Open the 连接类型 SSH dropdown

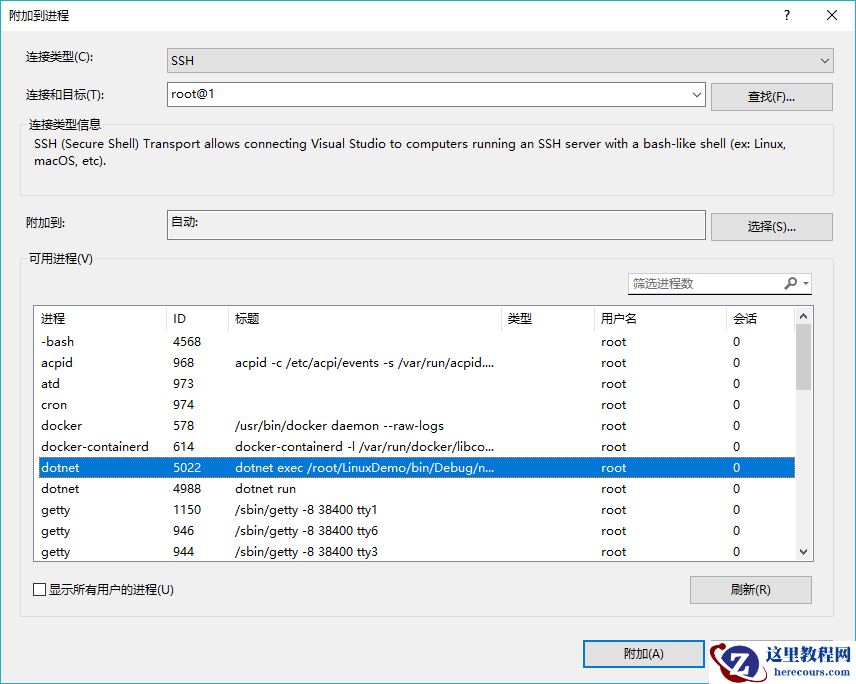(500, 60)
